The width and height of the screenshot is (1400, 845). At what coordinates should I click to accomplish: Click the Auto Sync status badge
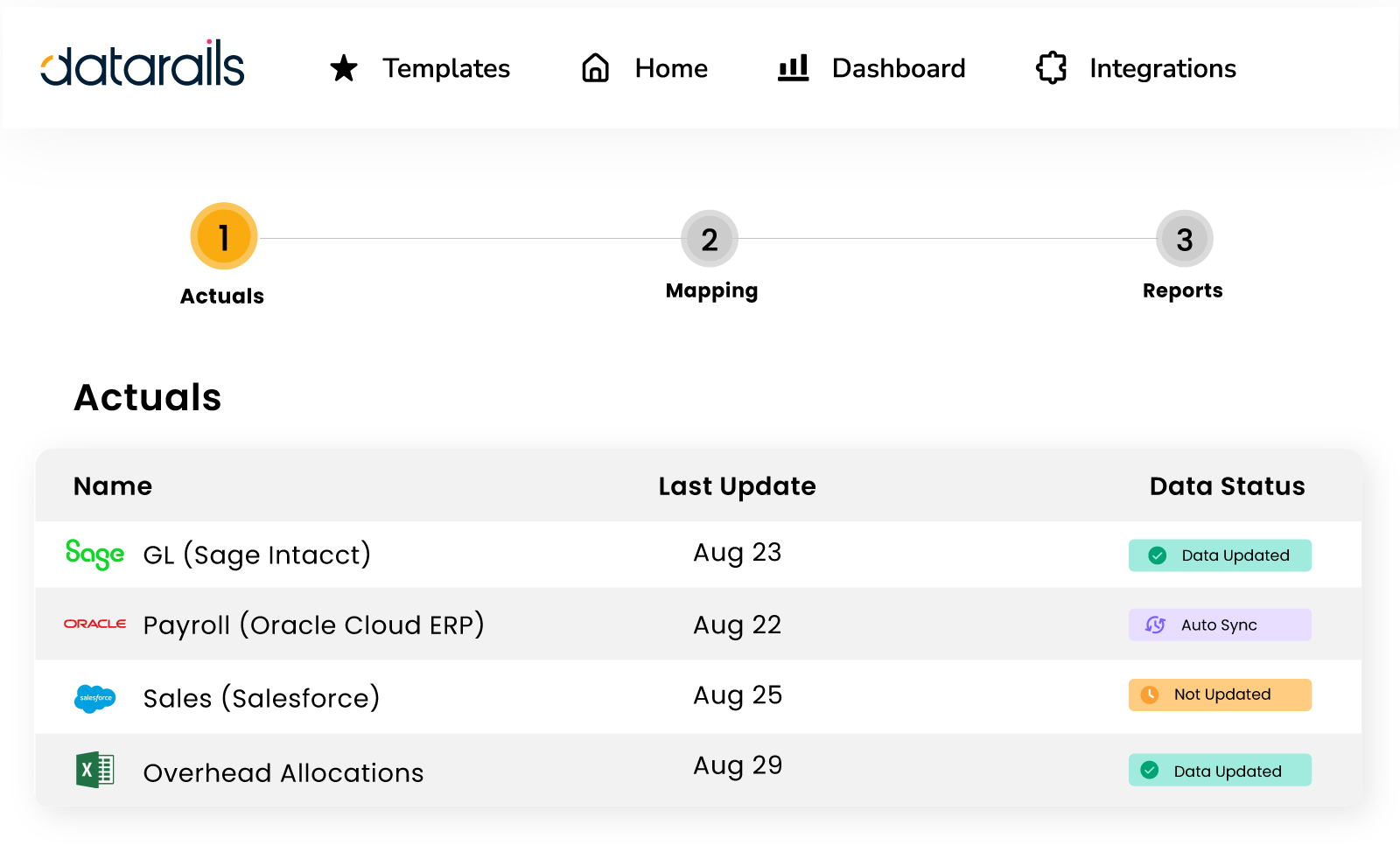pos(1220,625)
